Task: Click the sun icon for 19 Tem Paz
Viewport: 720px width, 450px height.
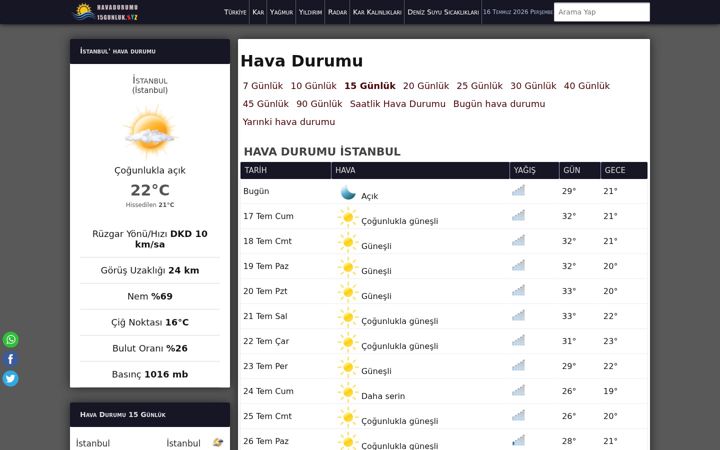Action: tap(348, 267)
